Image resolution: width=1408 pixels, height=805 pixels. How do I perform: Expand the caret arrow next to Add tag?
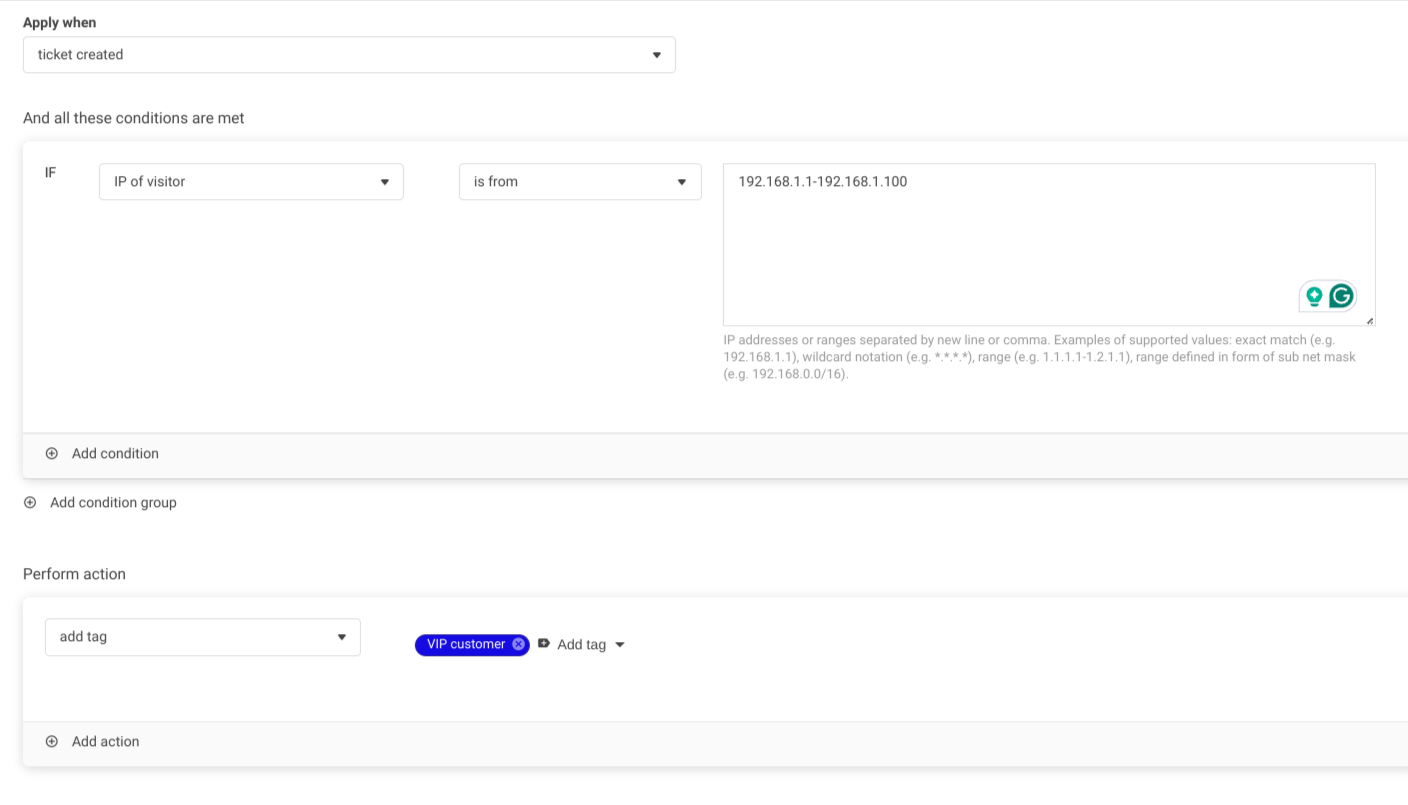620,645
